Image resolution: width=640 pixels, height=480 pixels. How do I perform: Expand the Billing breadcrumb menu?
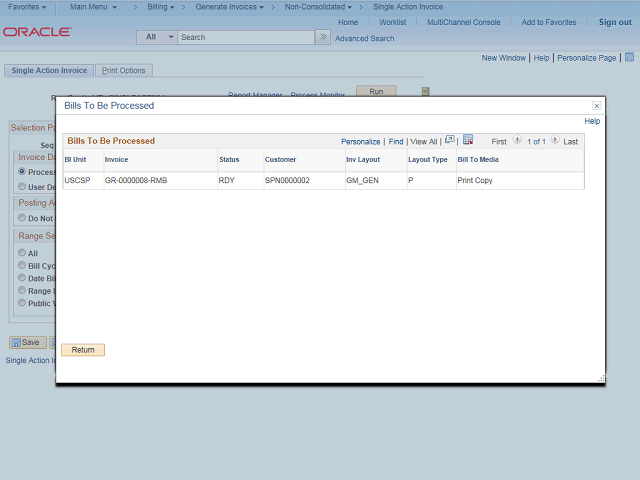[x=161, y=7]
